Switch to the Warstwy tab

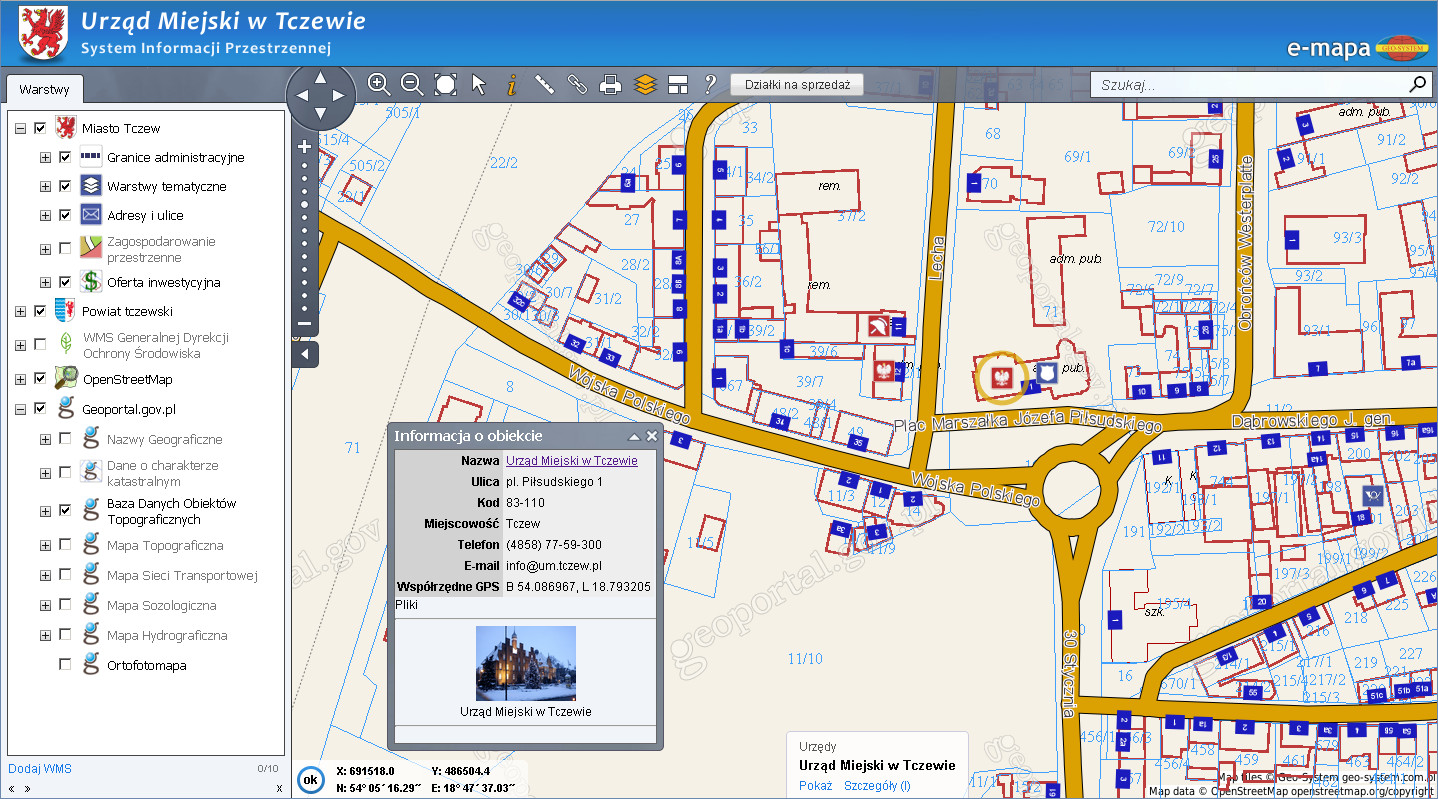point(44,89)
